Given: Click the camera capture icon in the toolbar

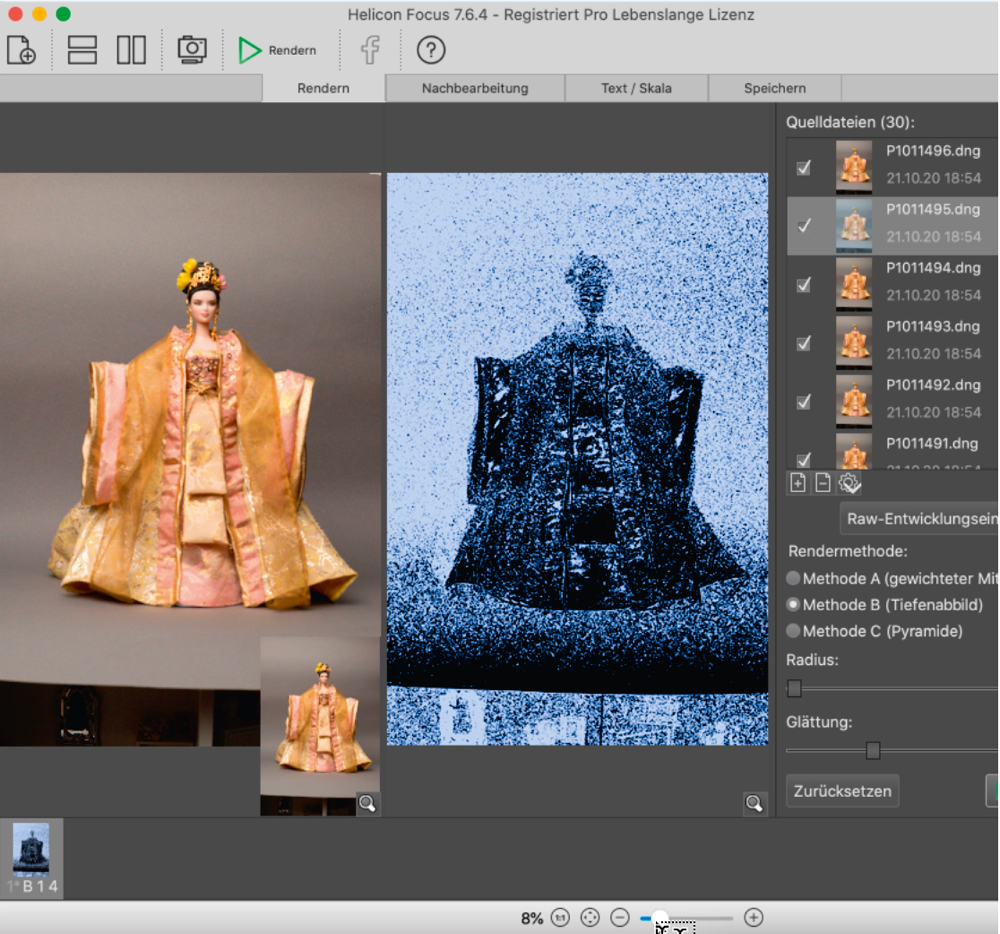Looking at the screenshot, I should click(192, 49).
